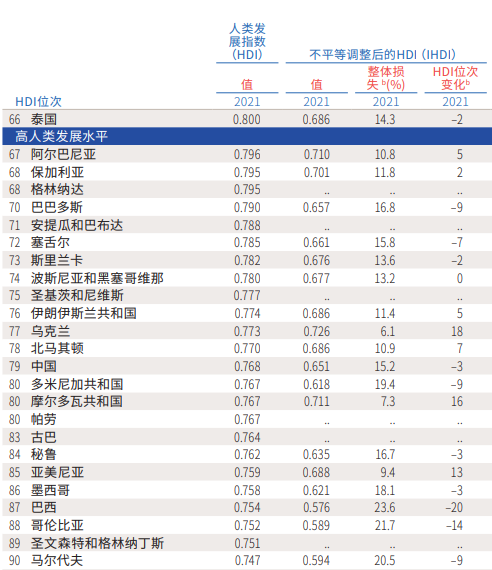
Task: Click the 波斯尼亚和黑塞哥维那 row name
Action: click(x=97, y=278)
